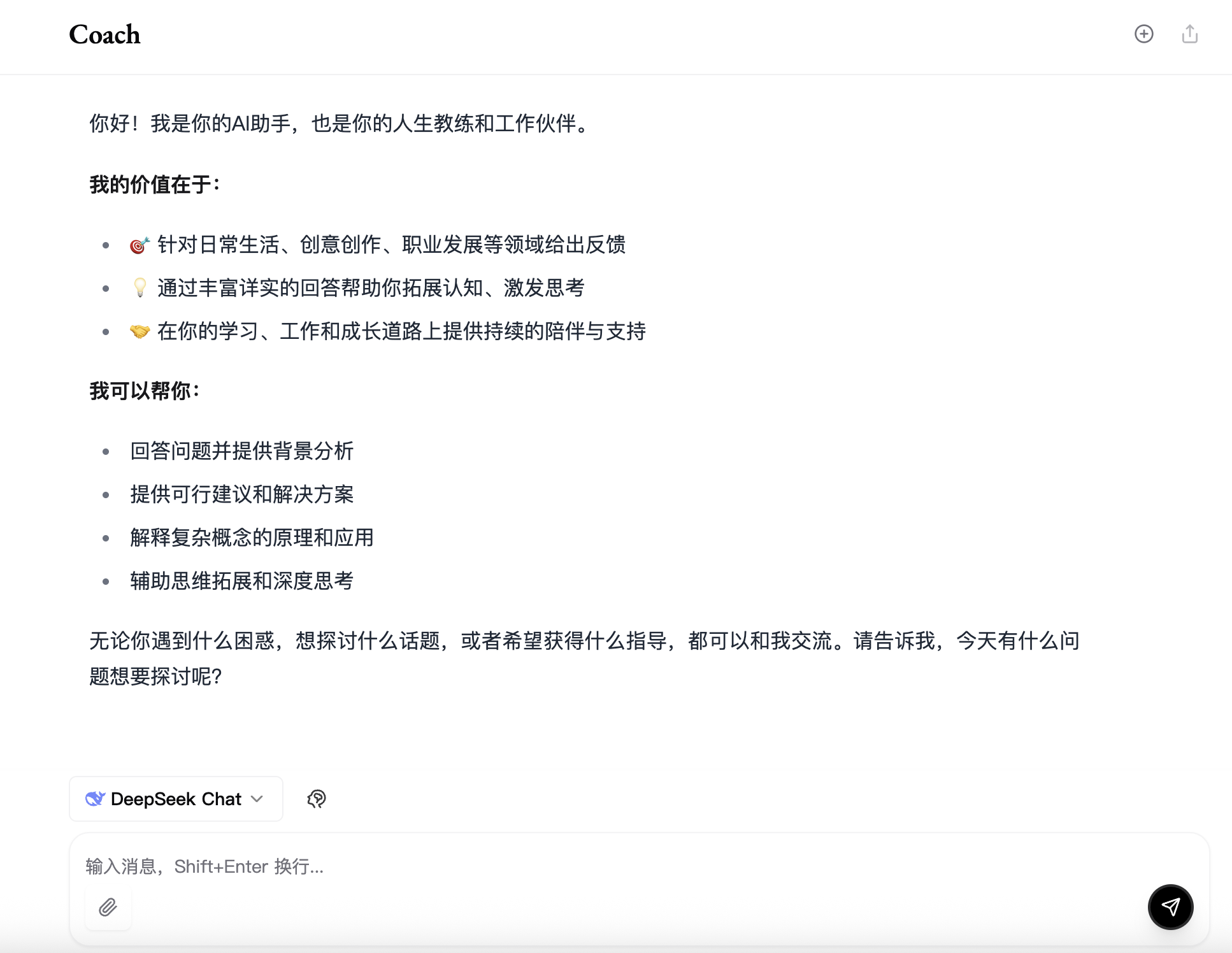Send message with paper plane button

pyautogui.click(x=1170, y=906)
